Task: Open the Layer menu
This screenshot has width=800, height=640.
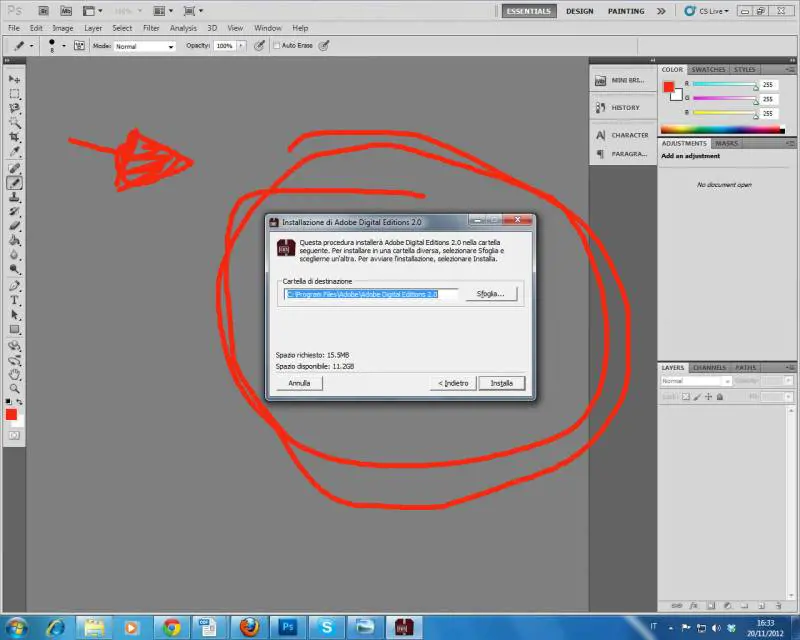Action: click(x=93, y=28)
